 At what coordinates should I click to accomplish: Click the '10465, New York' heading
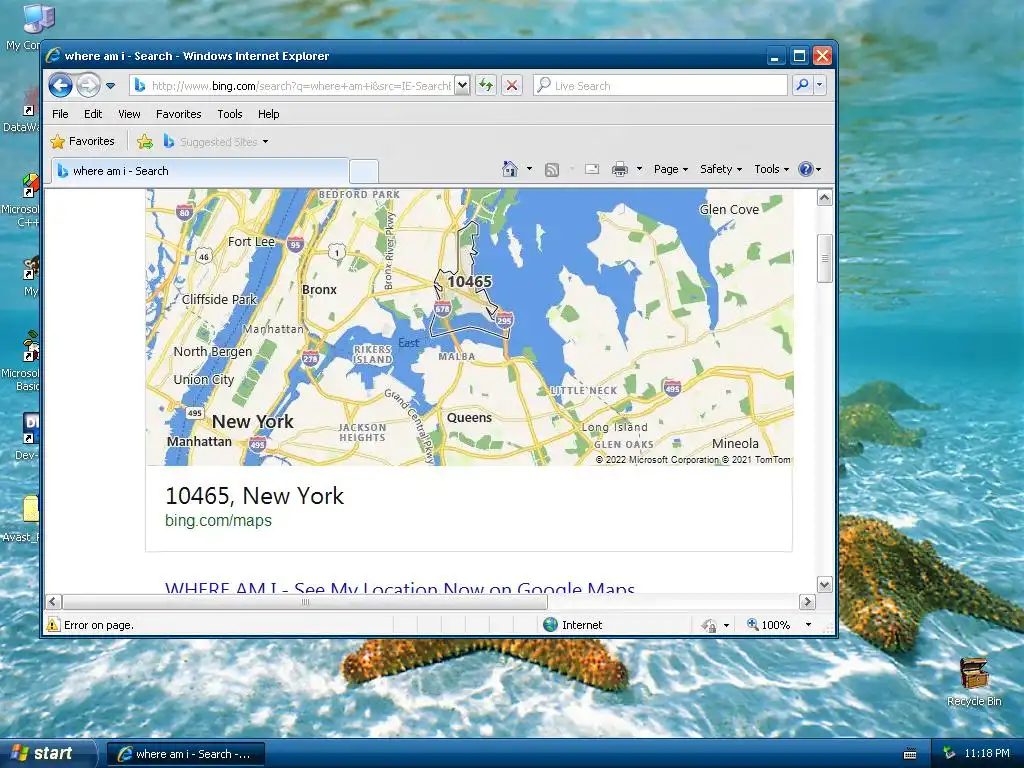coord(254,496)
